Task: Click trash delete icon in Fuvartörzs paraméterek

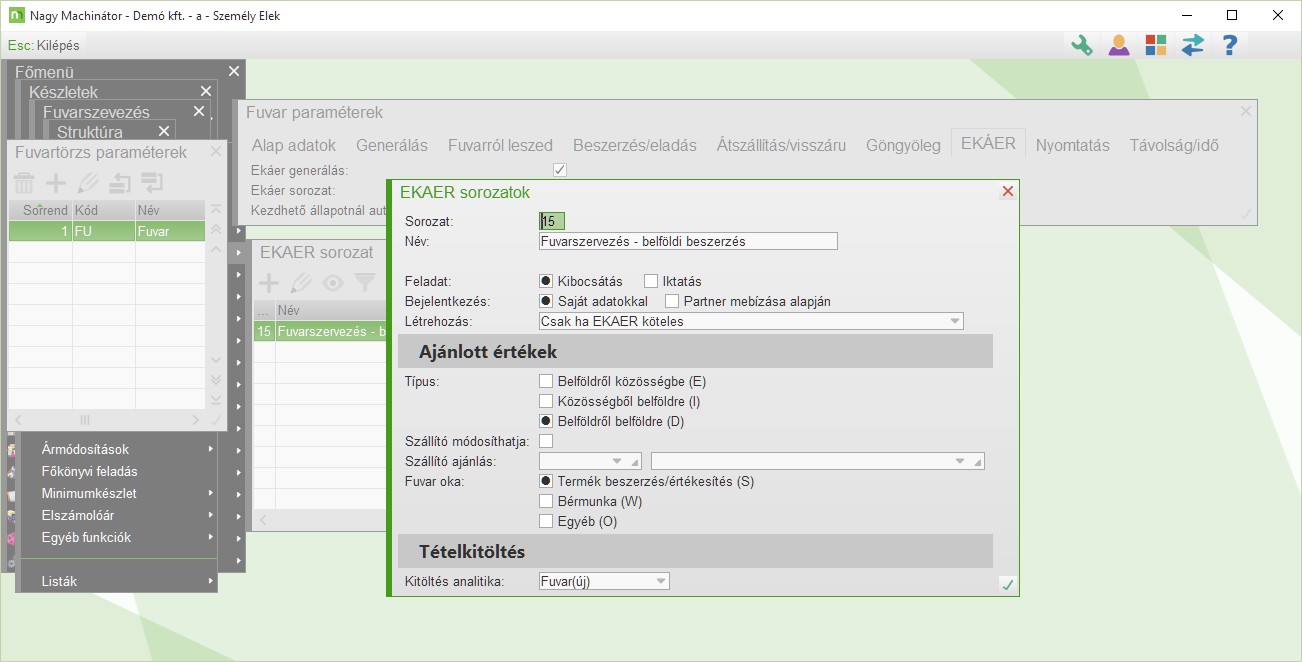Action: pyautogui.click(x=24, y=183)
